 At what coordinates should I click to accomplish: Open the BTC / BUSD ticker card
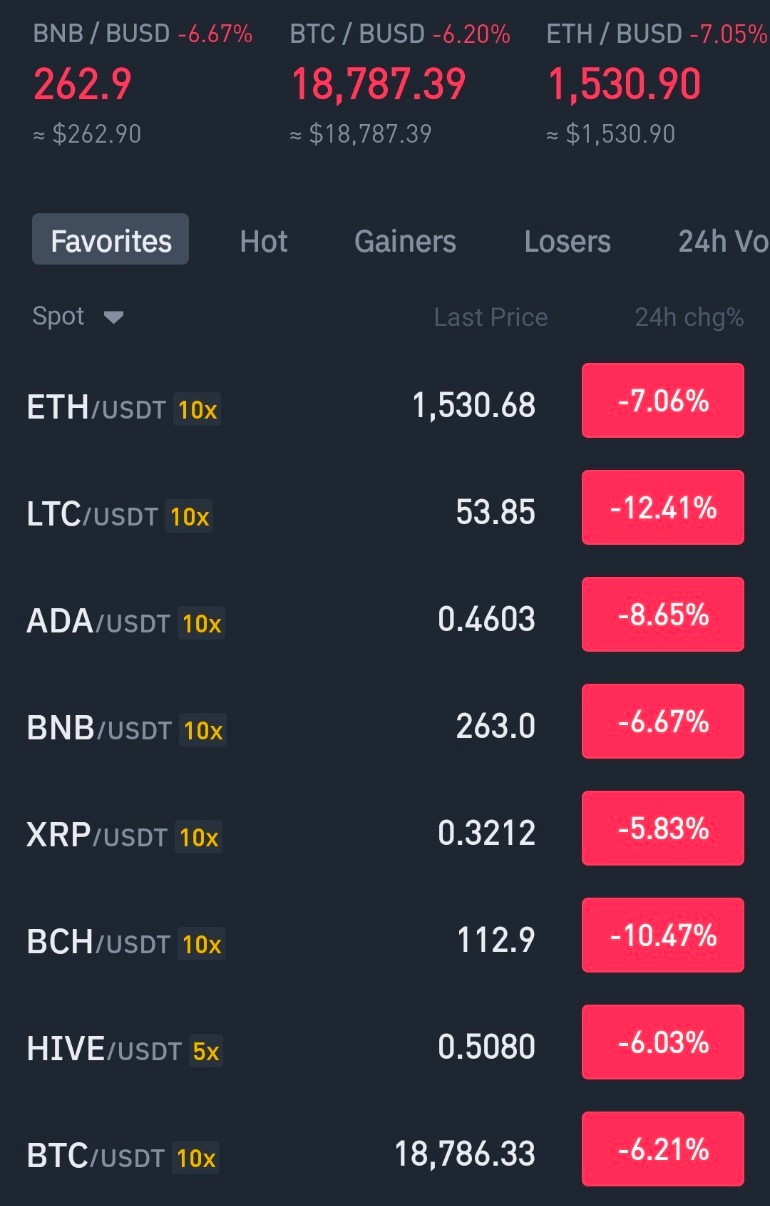pyautogui.click(x=400, y=84)
